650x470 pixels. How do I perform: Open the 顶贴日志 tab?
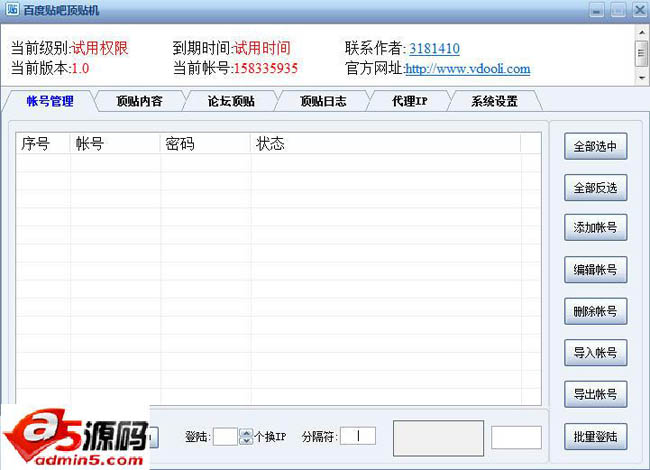point(323,101)
